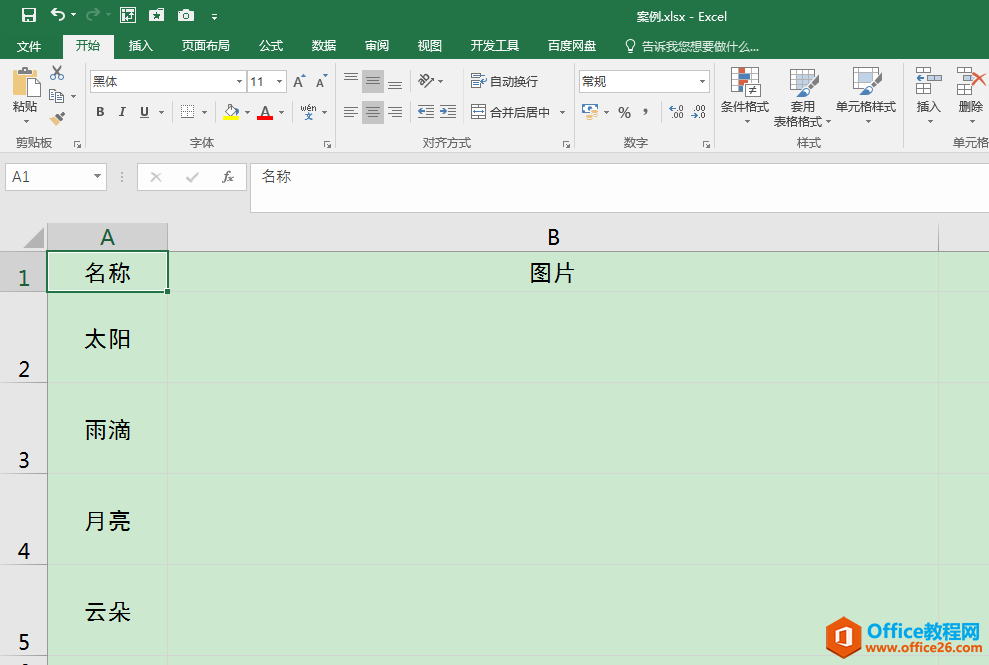Select the cell containing 雨滴
This screenshot has width=989, height=665.
point(107,428)
